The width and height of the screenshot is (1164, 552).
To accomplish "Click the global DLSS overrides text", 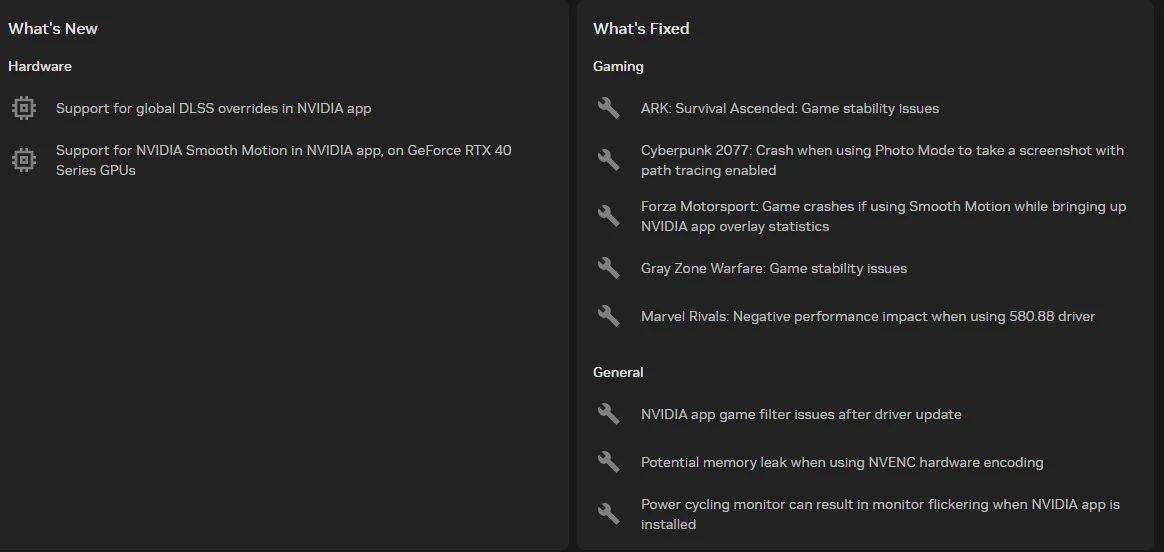I will coord(213,108).
